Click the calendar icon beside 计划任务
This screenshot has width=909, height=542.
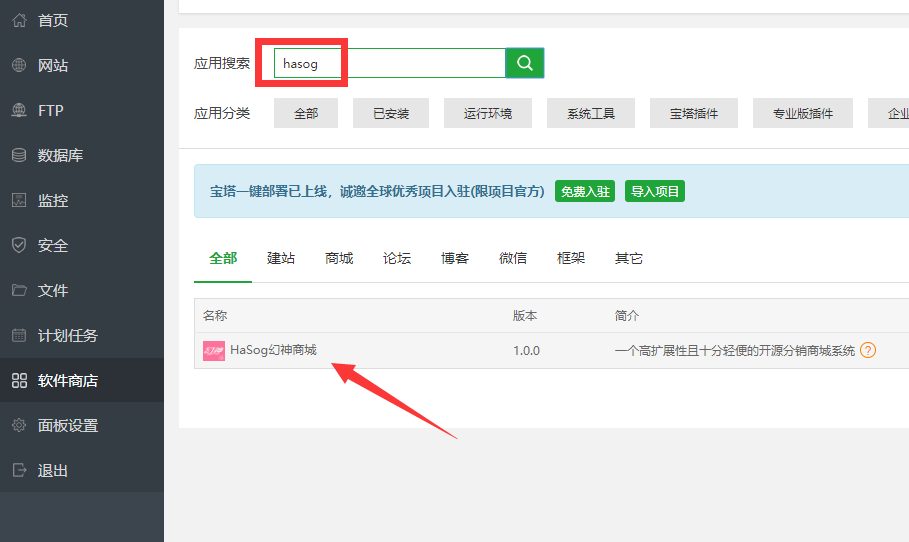[19, 335]
